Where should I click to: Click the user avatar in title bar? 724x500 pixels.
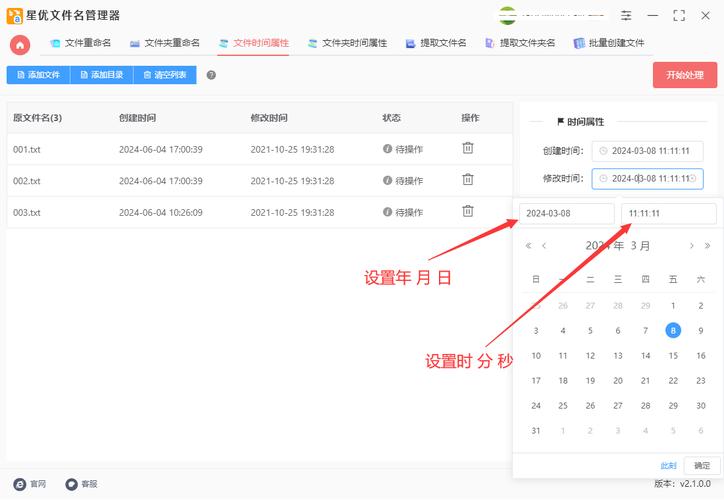click(x=507, y=16)
